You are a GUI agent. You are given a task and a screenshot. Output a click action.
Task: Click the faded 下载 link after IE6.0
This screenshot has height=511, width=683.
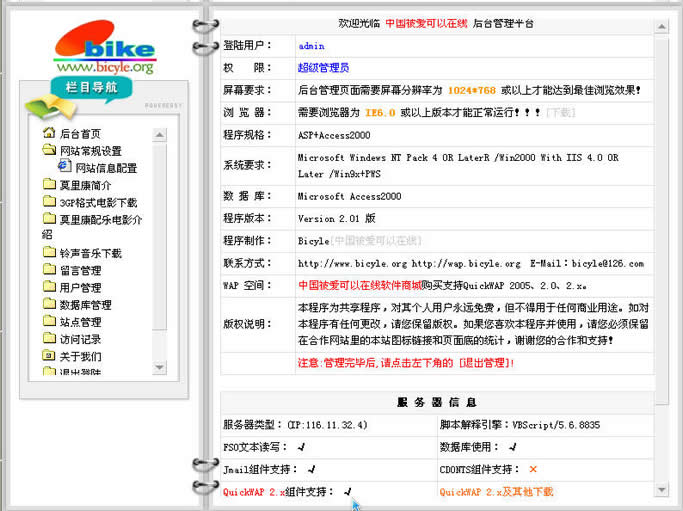pyautogui.click(x=561, y=113)
